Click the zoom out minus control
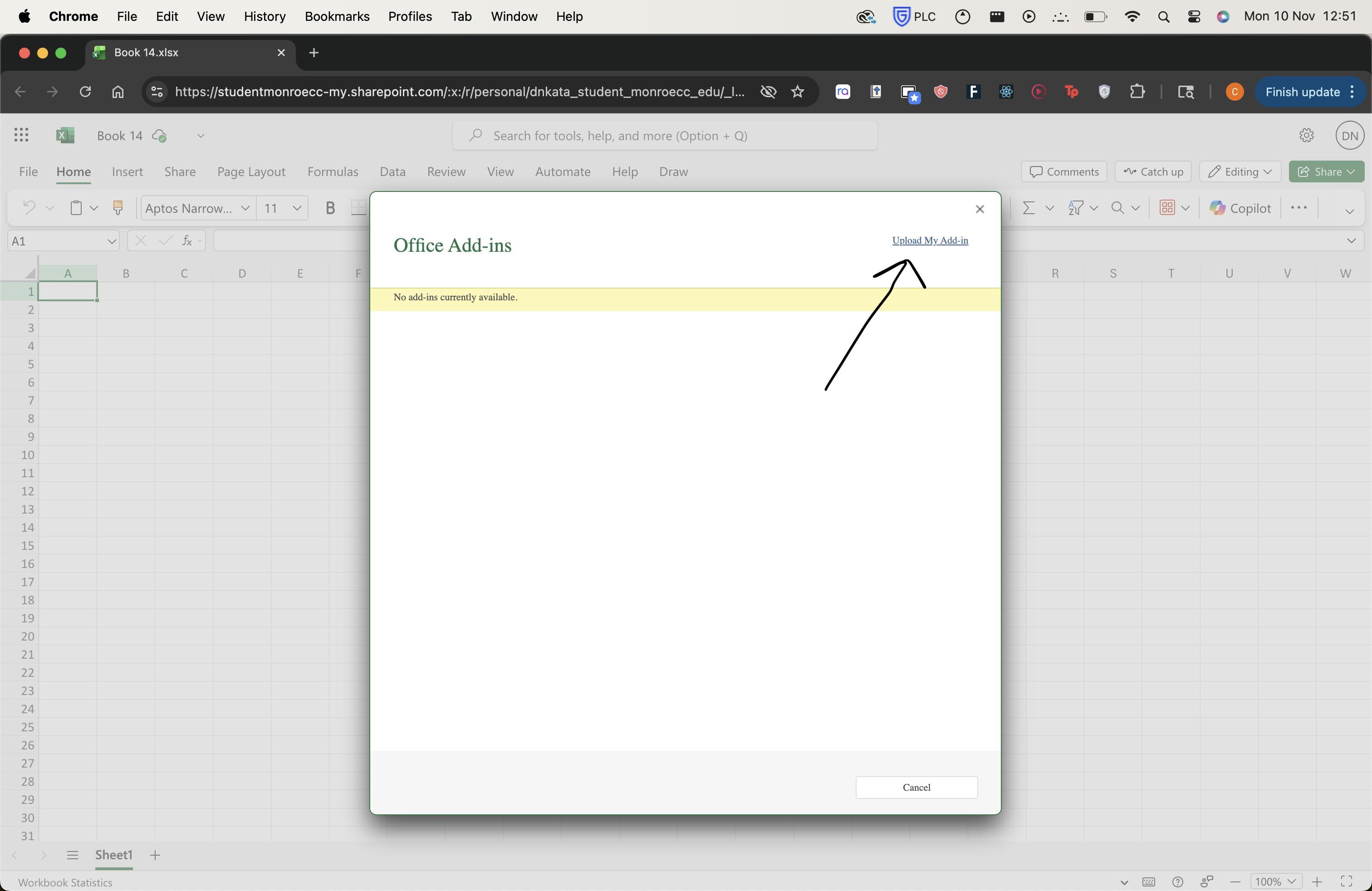Screen dimensions: 1372x891 coord(1235,882)
